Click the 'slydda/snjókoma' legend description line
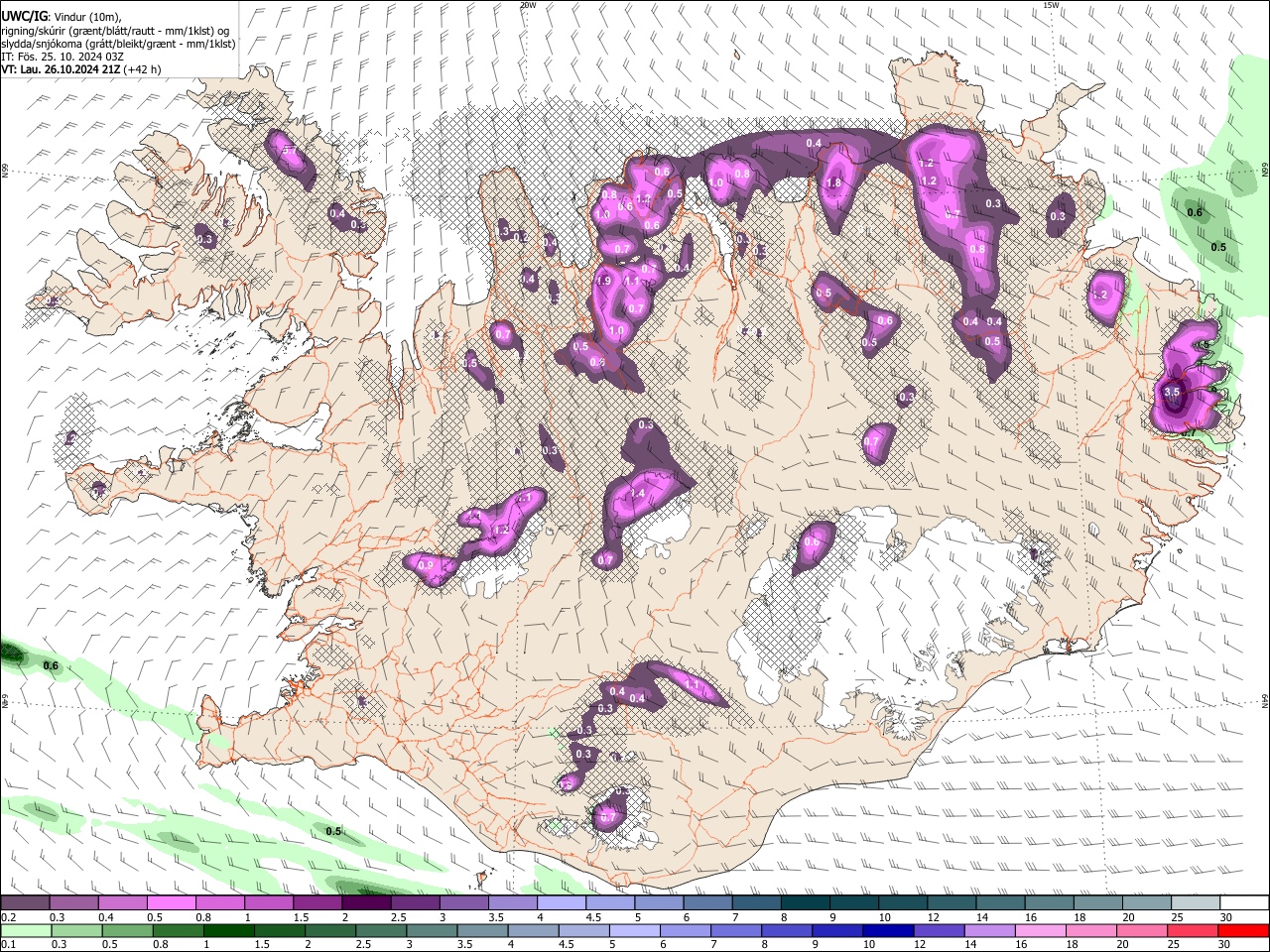 118,44
